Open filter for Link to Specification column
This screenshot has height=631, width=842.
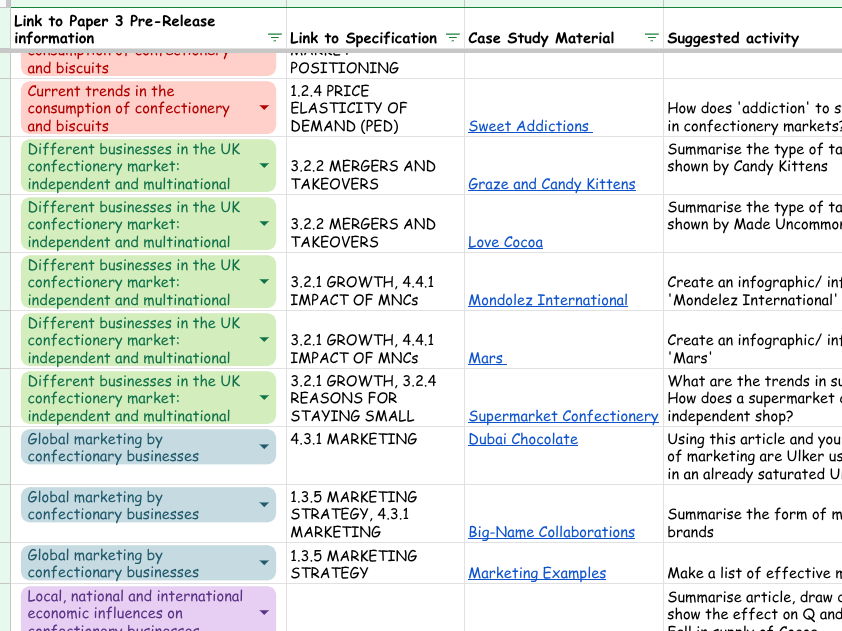click(x=453, y=38)
